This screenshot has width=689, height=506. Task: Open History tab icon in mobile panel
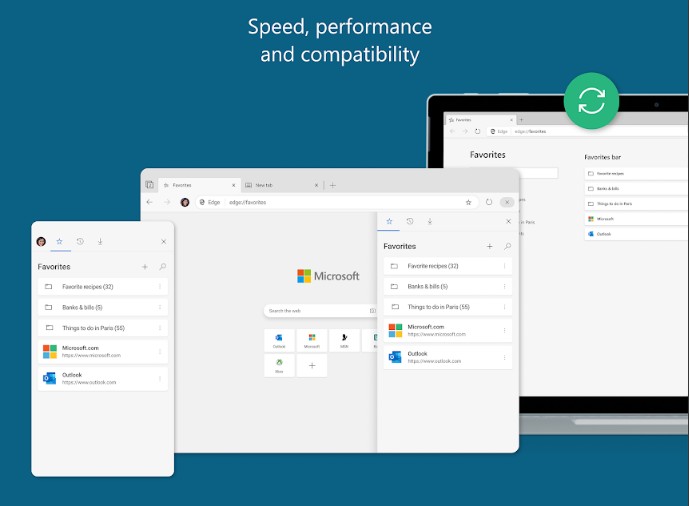coord(80,241)
